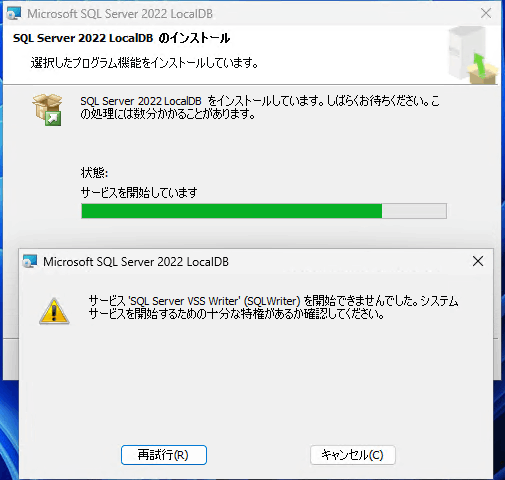This screenshot has height=480, width=505.
Task: Click the green filled portion of progress bar
Action: (x=232, y=211)
